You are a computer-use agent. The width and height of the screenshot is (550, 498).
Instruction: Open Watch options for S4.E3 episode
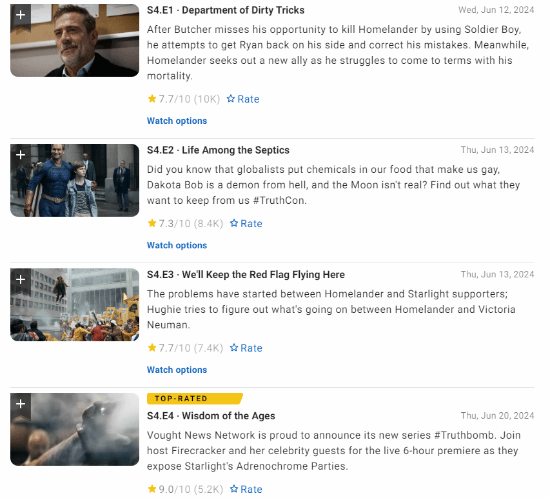177,370
